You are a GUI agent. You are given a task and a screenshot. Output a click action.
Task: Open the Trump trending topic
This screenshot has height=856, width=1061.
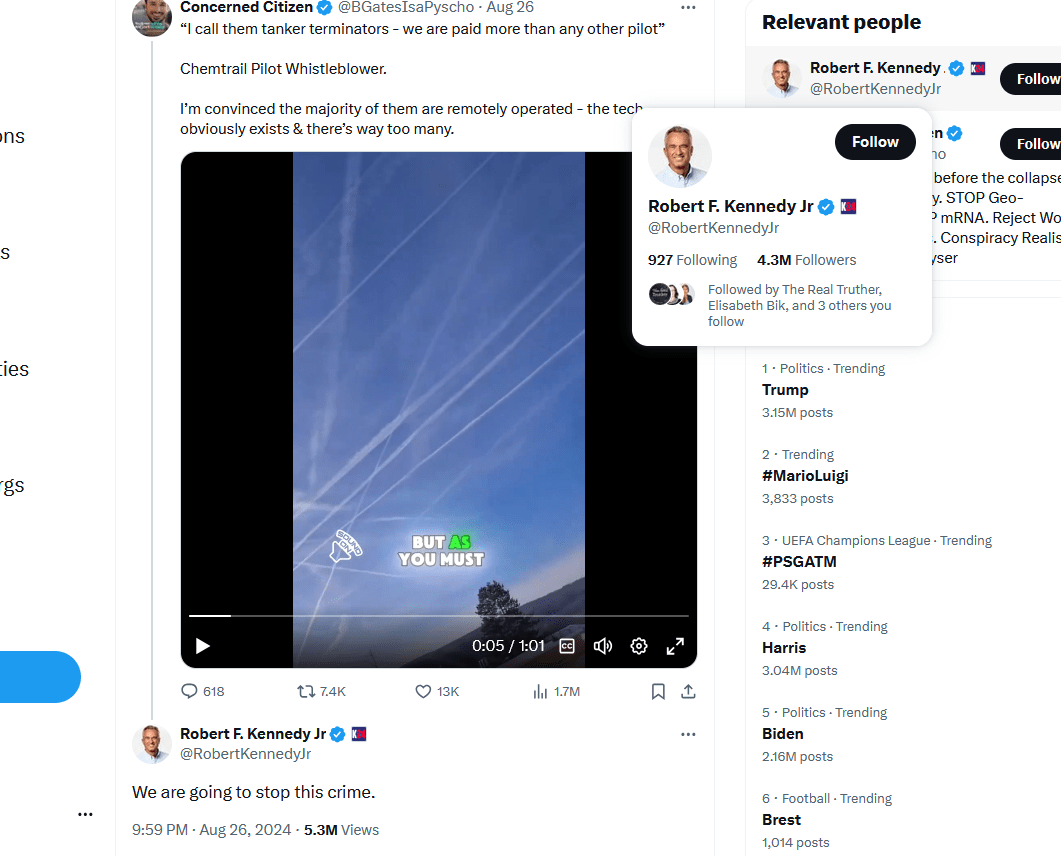[x=785, y=390]
